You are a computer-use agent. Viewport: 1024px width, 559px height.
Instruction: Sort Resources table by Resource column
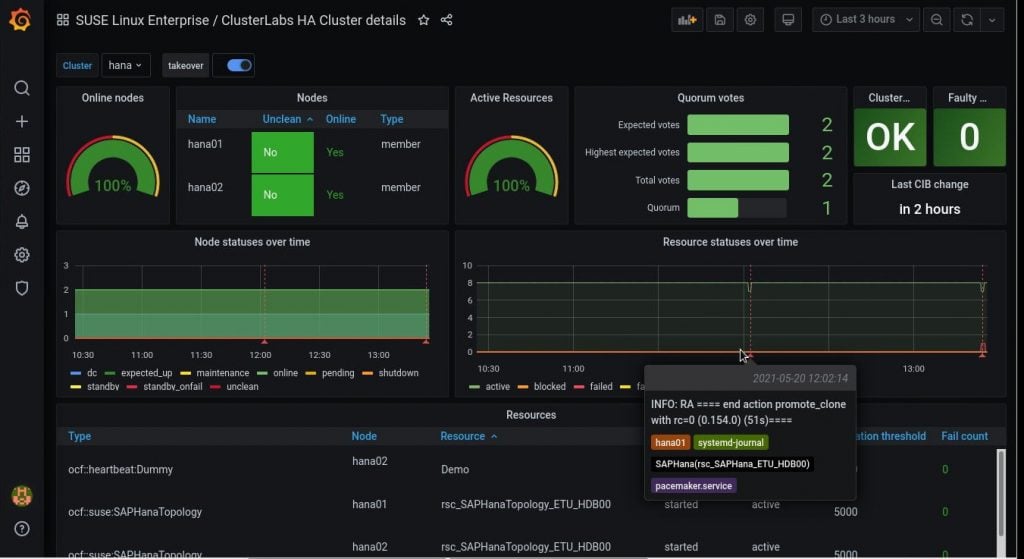468,436
